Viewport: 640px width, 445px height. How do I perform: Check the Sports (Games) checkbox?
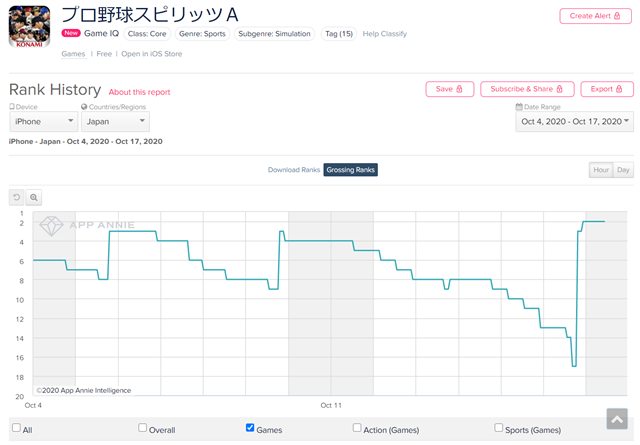pos(499,427)
